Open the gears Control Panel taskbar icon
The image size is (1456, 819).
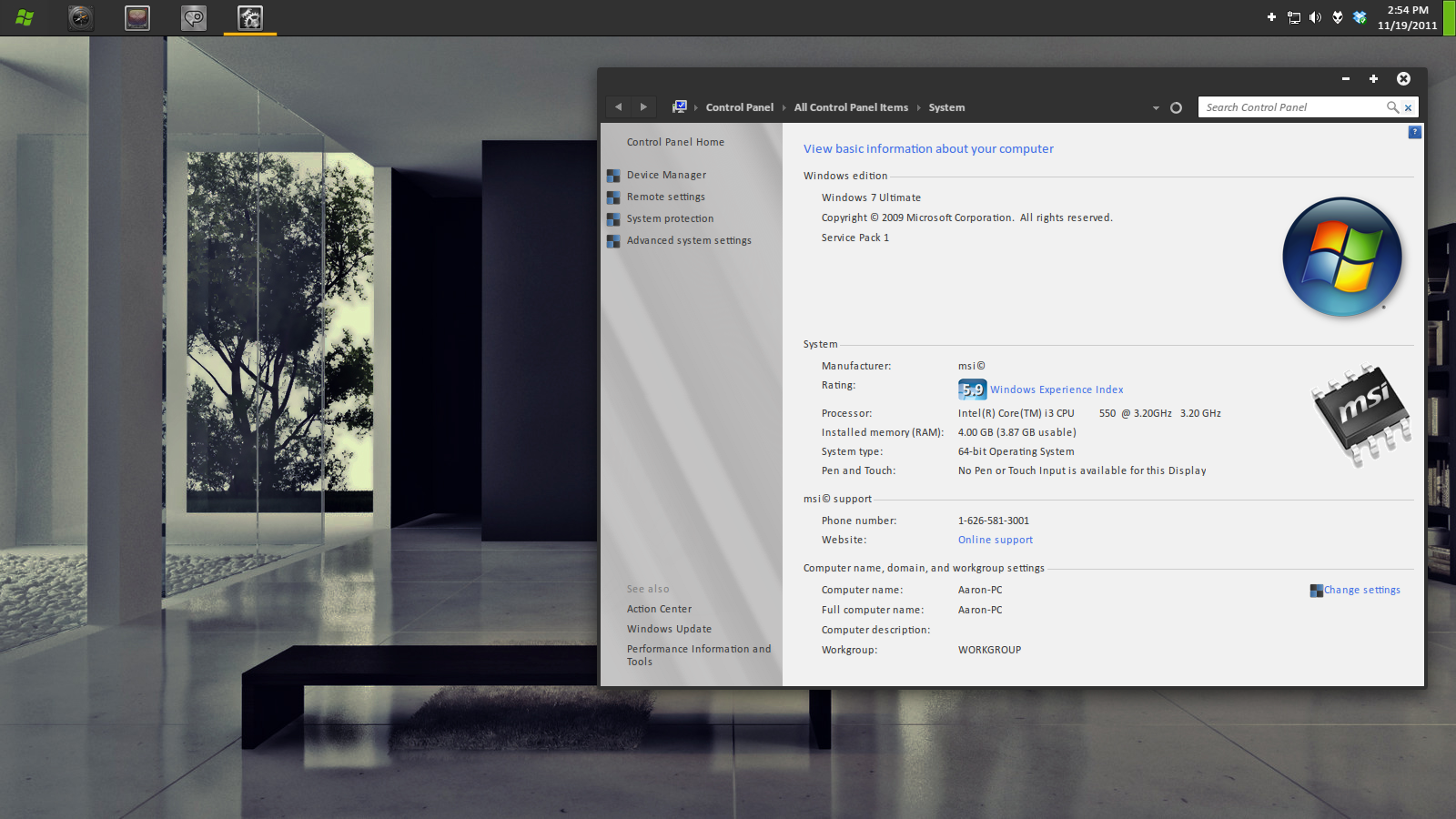coord(250,17)
